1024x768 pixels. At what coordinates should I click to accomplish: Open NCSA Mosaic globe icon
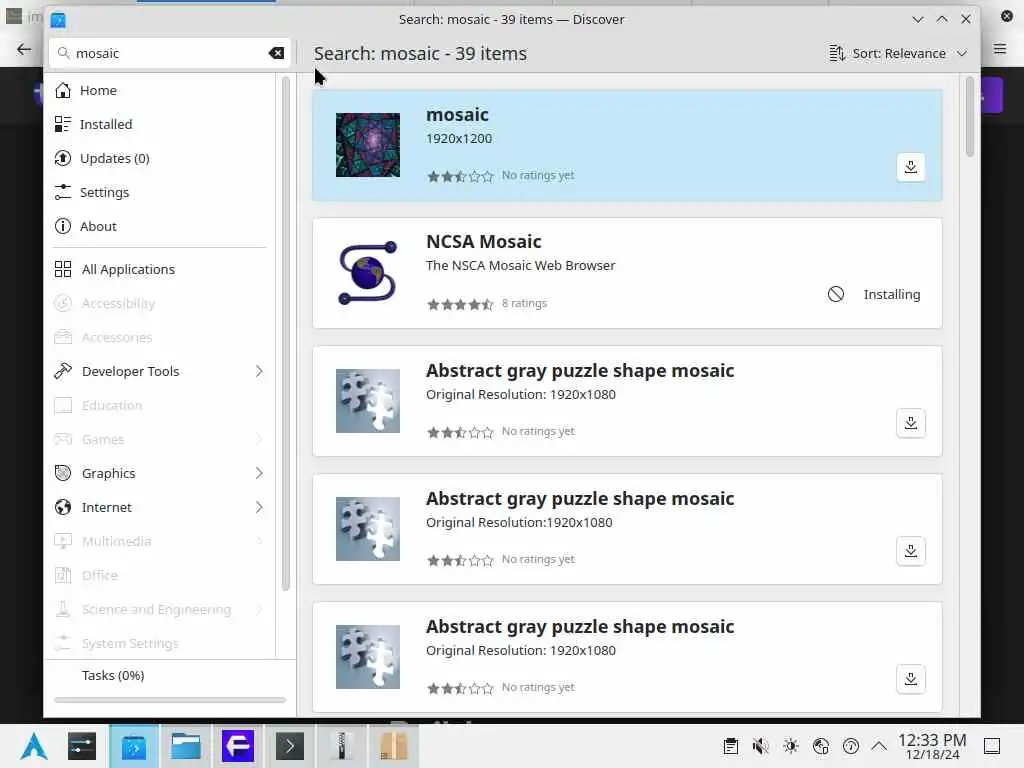point(368,273)
